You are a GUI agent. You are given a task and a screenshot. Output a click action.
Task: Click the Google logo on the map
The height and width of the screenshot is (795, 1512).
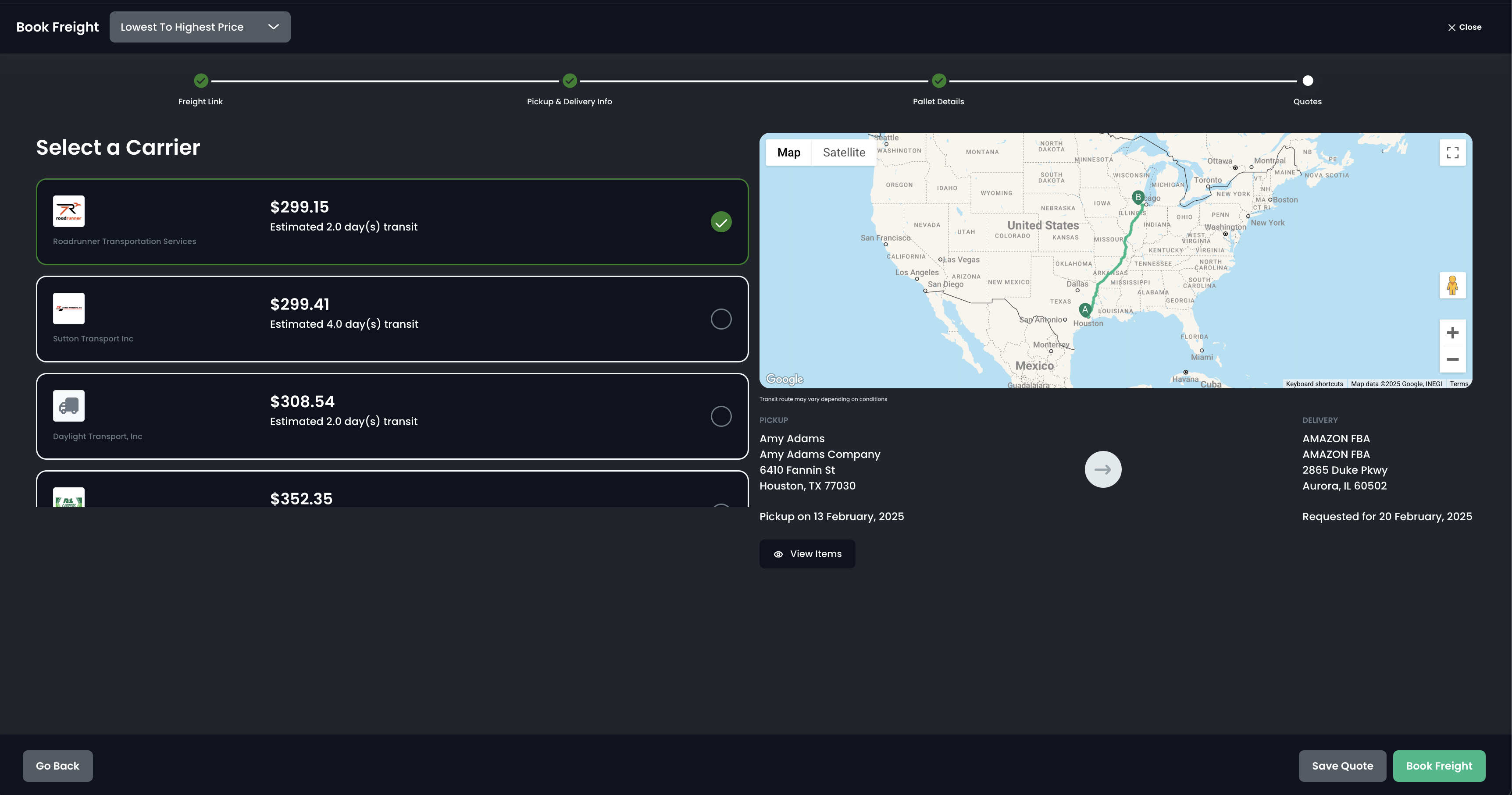click(784, 379)
